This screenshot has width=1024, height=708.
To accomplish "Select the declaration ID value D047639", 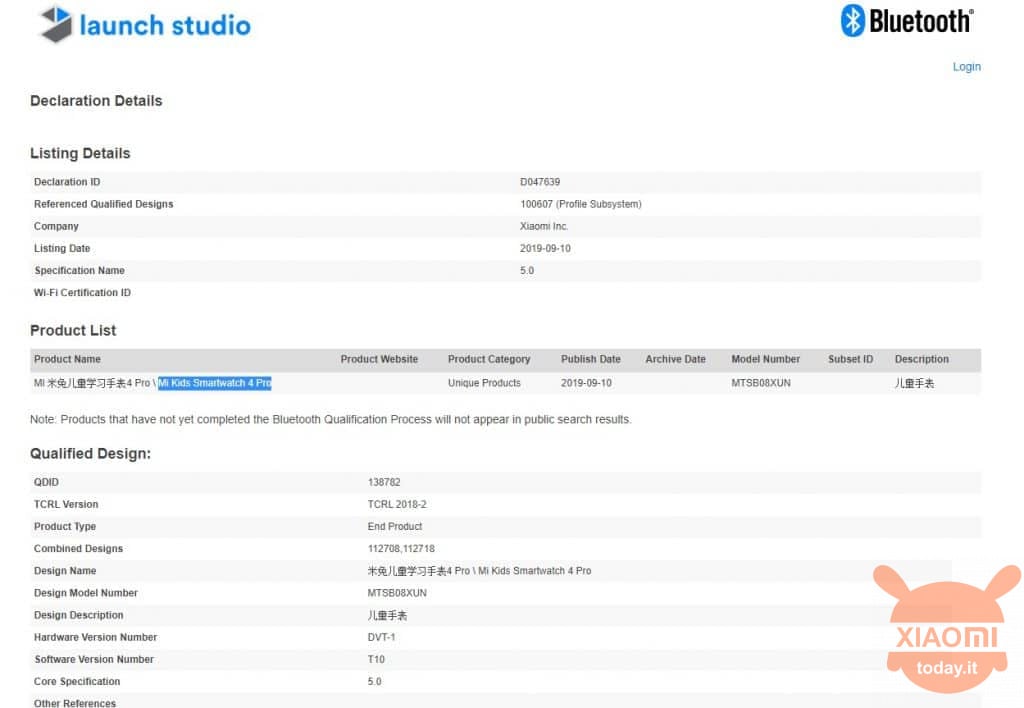I will click(x=540, y=182).
